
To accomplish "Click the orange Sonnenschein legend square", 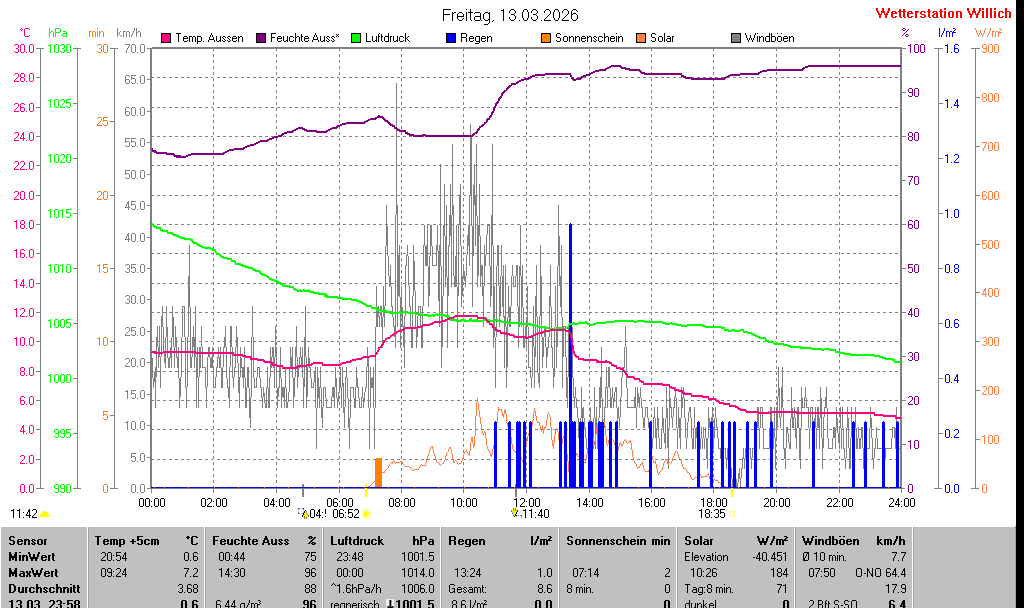I will (546, 38).
